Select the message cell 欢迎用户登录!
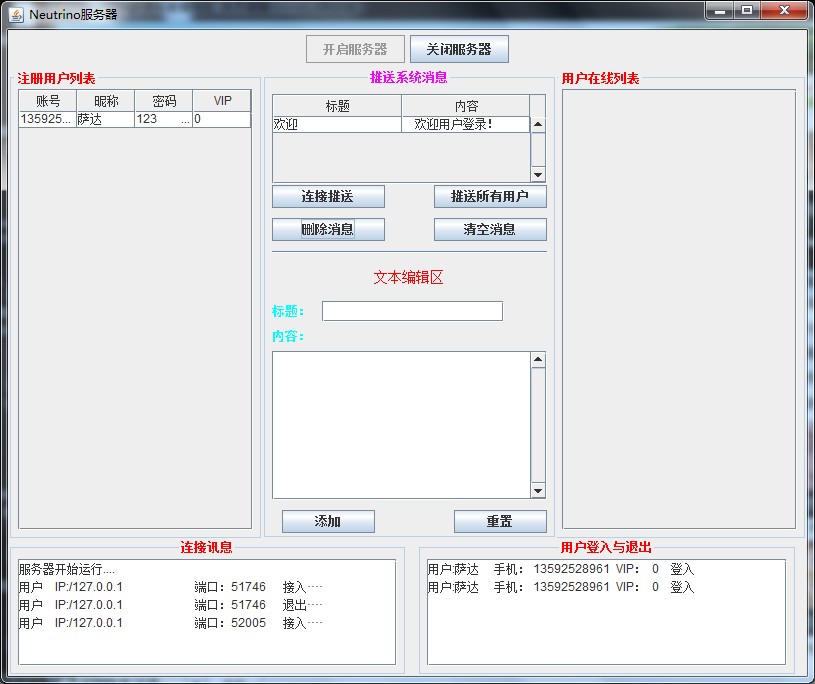The width and height of the screenshot is (815, 684). tap(466, 124)
